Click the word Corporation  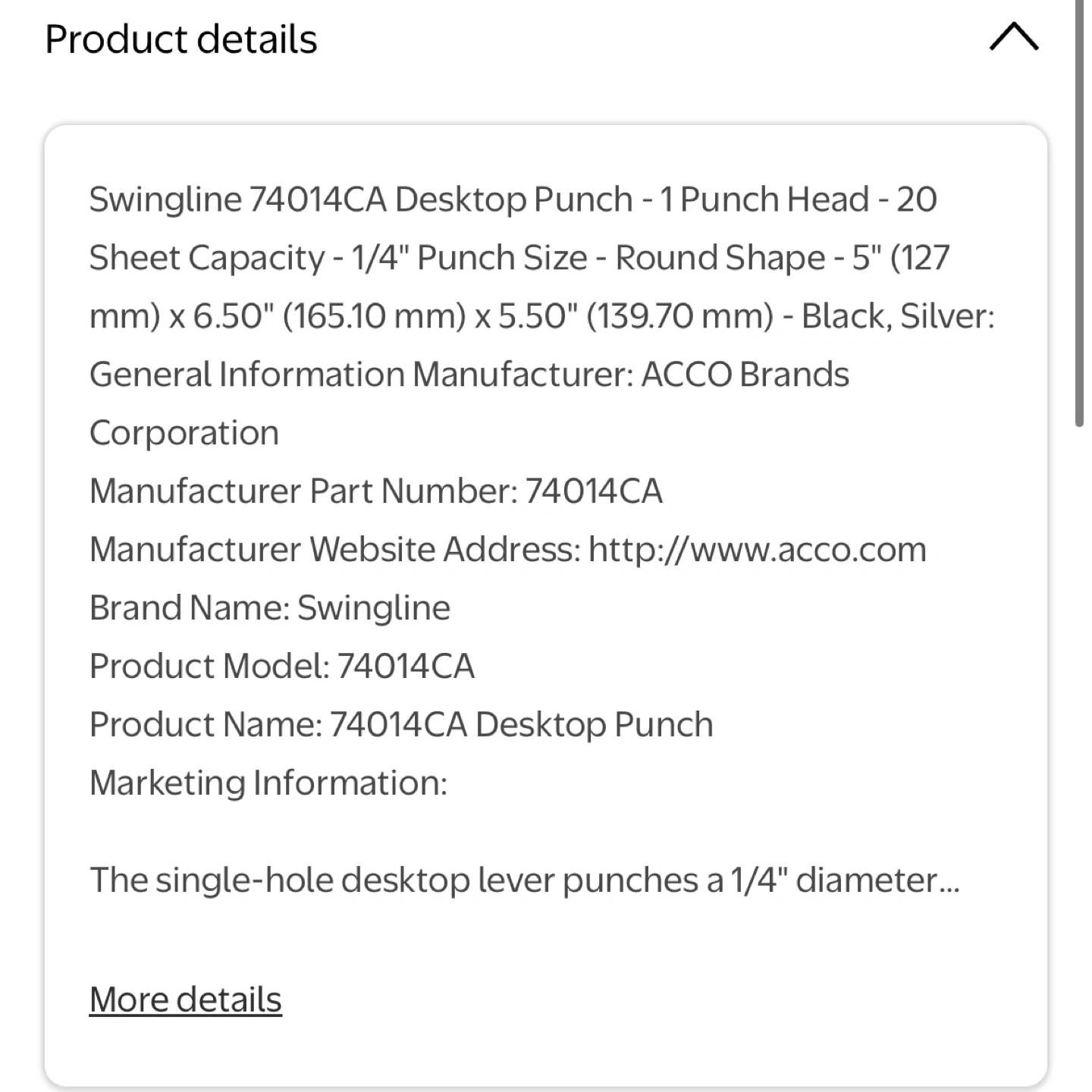184,433
